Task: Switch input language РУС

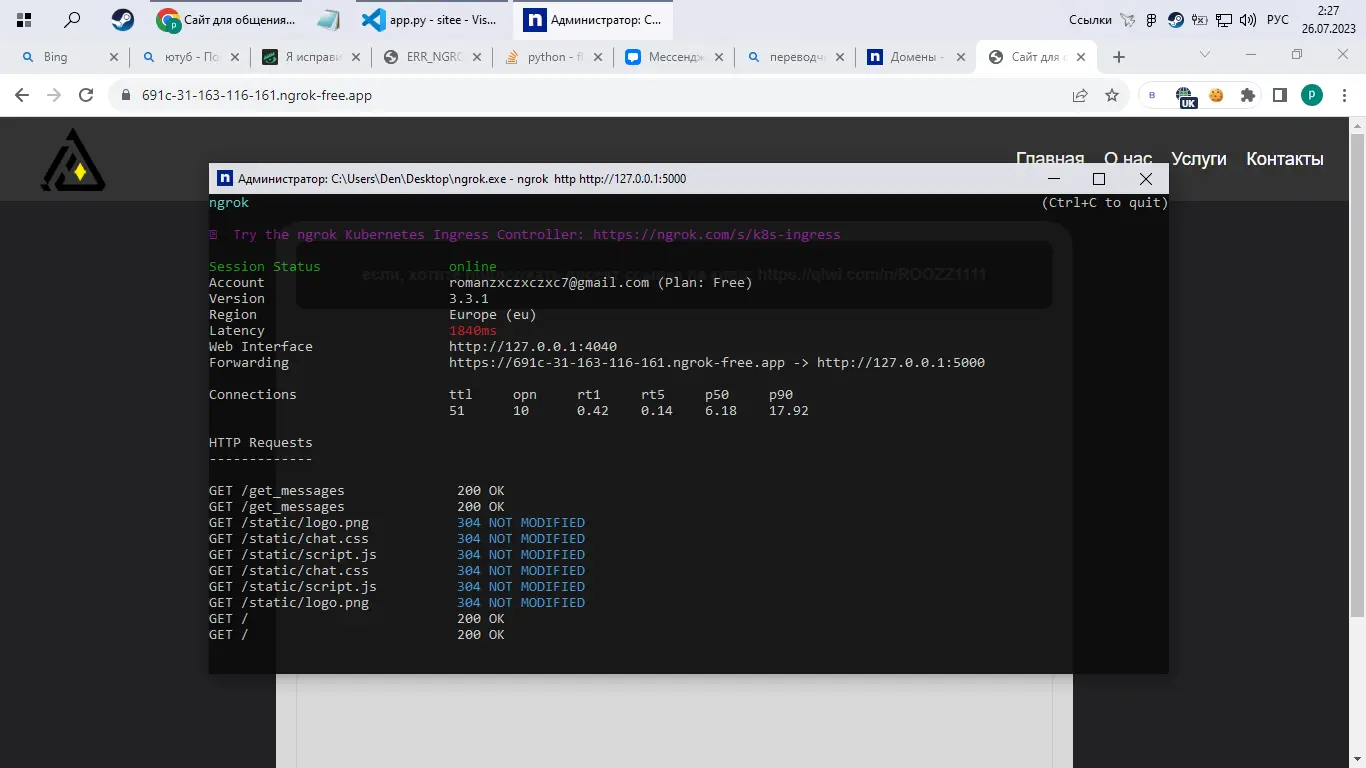Action: tap(1278, 20)
